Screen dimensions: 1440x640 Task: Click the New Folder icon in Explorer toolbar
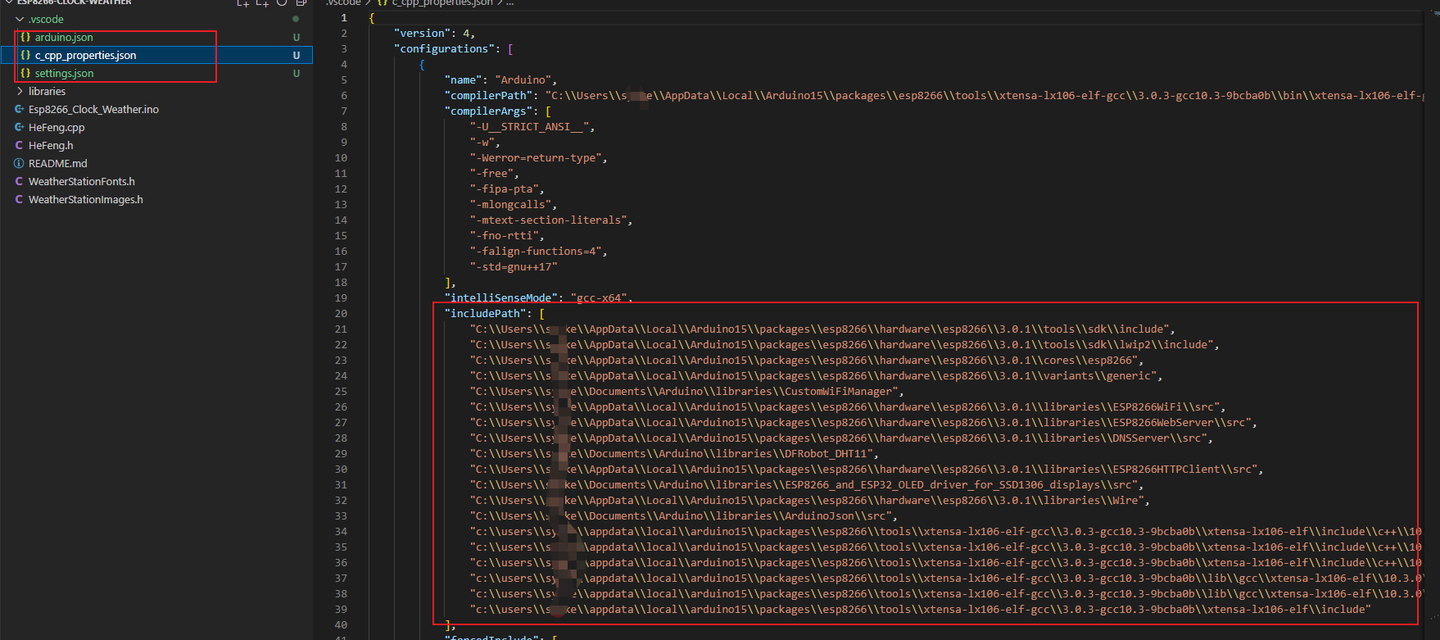[259, 4]
